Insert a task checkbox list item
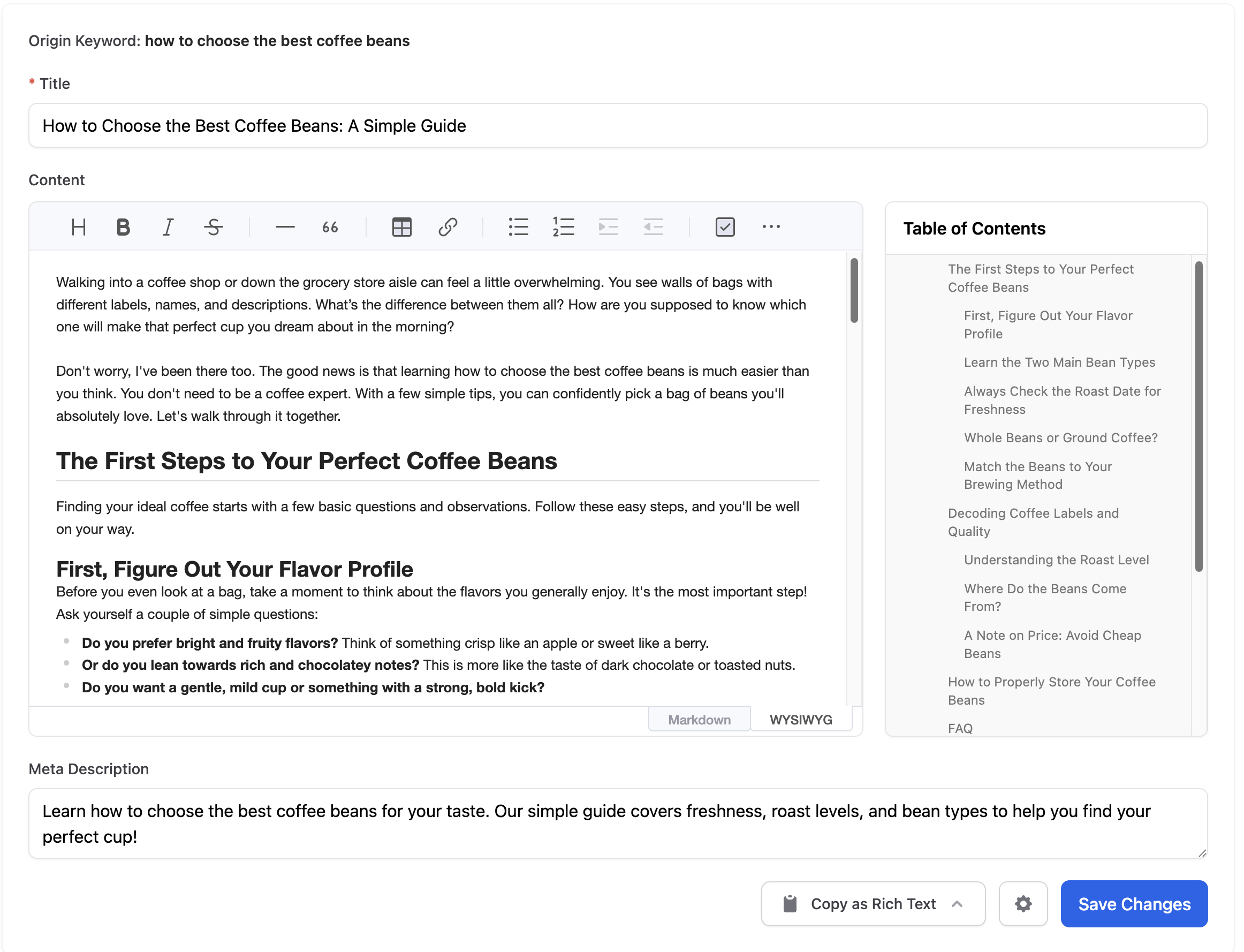The image size is (1244, 952). click(725, 227)
